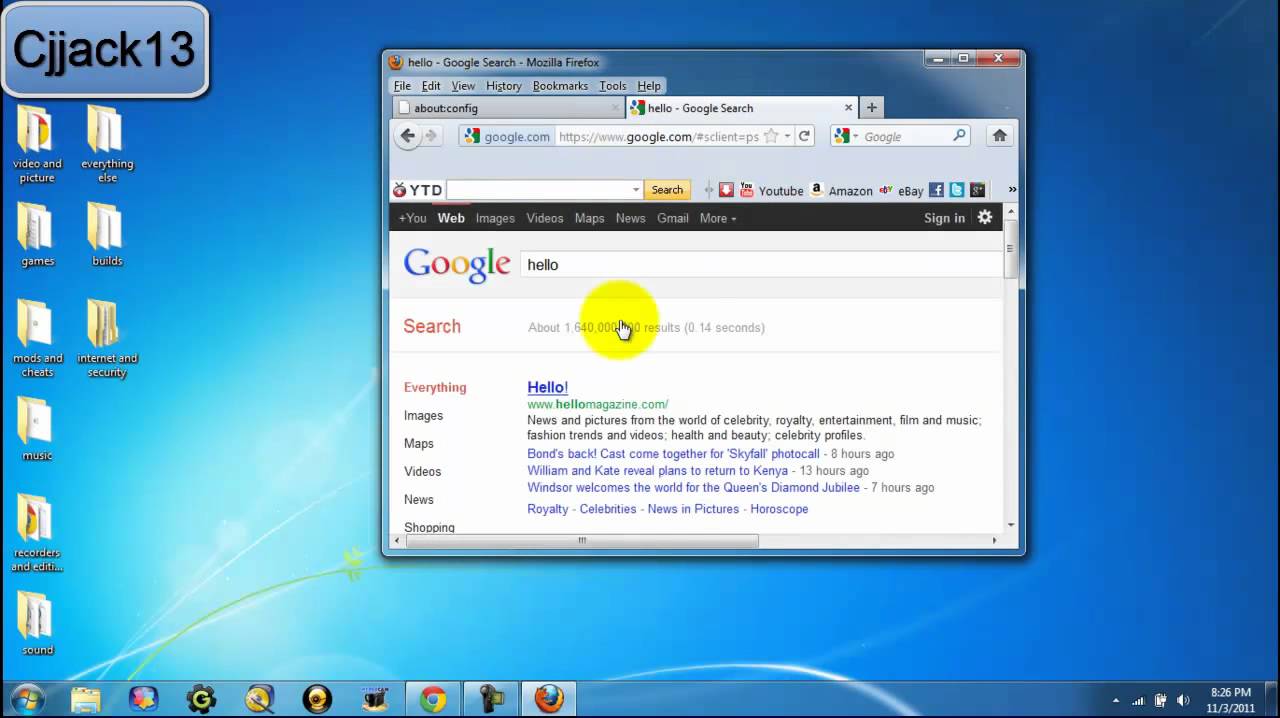Open the camcorder recorder taskbar icon
Viewport: 1280px width, 718px height.
491,698
